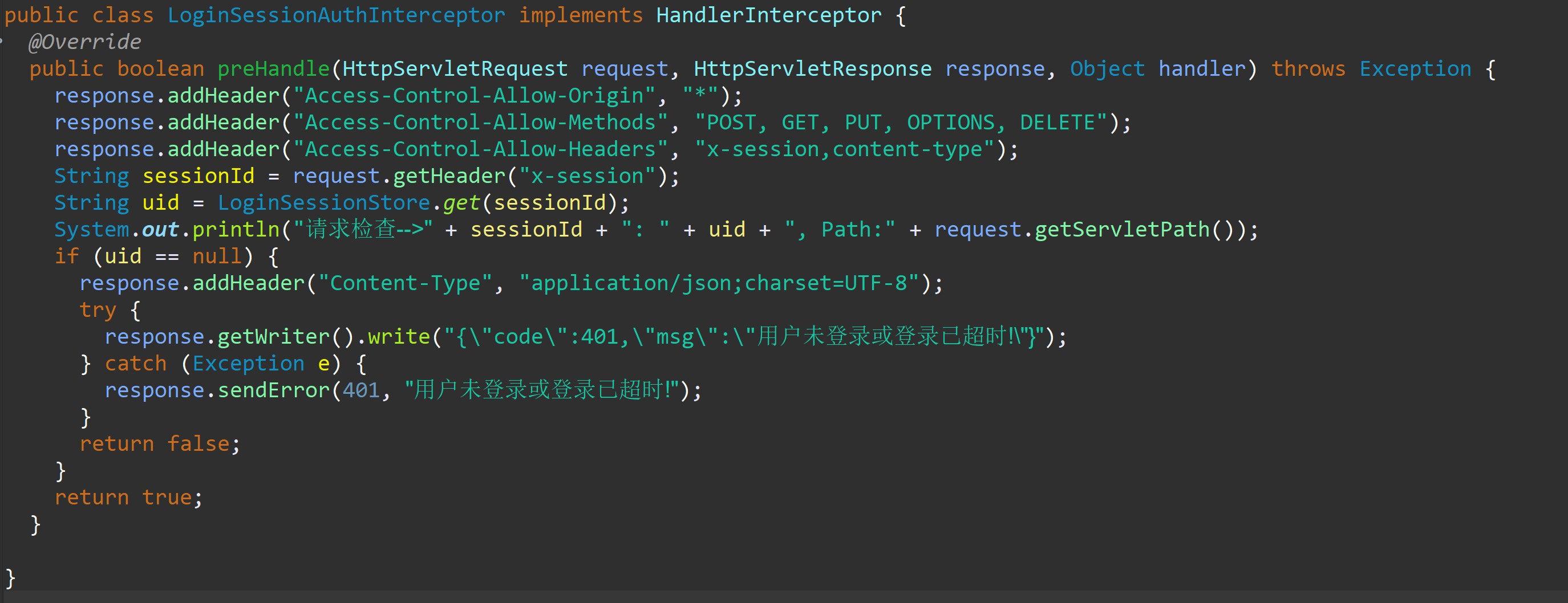Click the null keyword in if condition

click(217, 256)
